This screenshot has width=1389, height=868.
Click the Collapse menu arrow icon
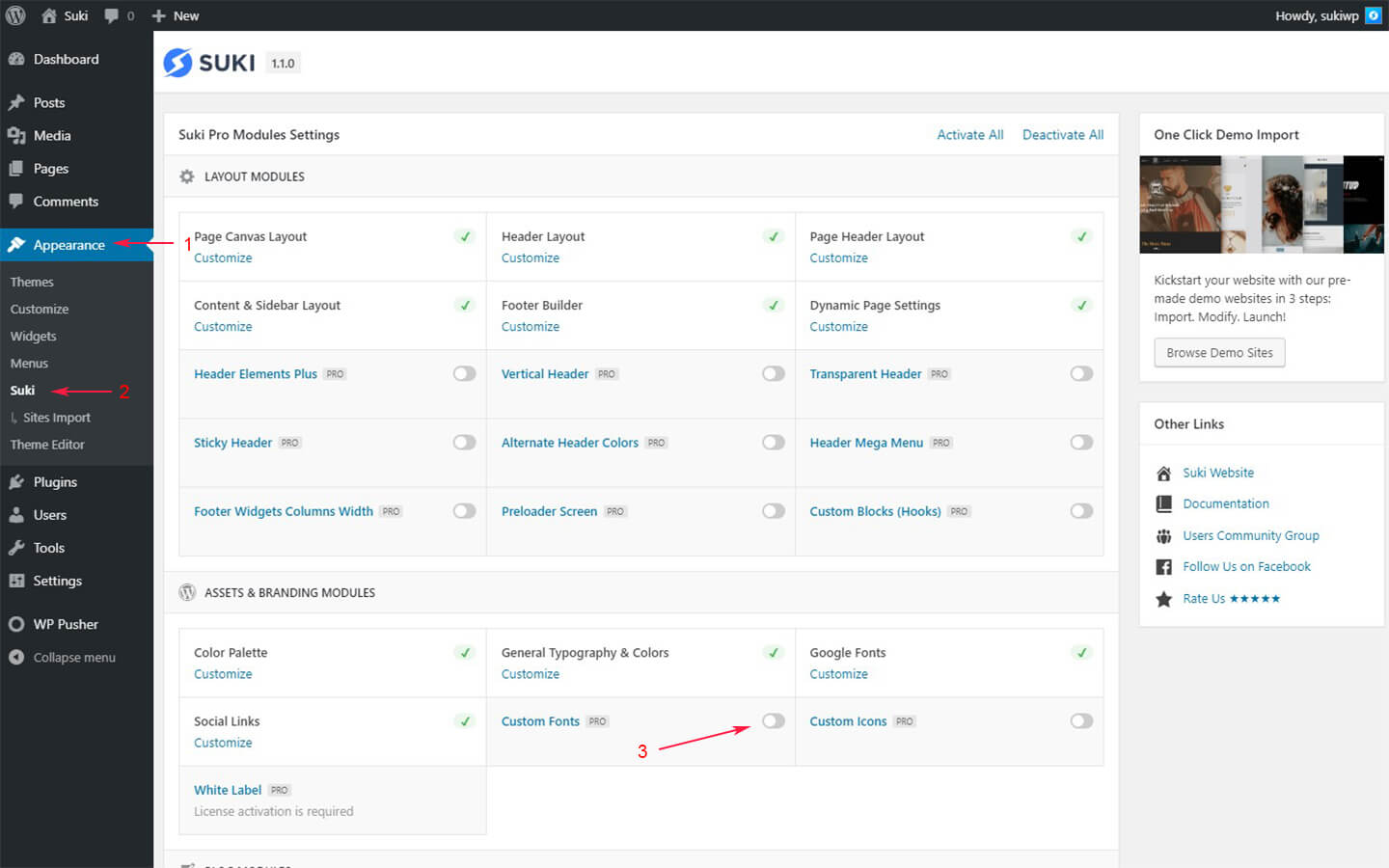[16, 657]
